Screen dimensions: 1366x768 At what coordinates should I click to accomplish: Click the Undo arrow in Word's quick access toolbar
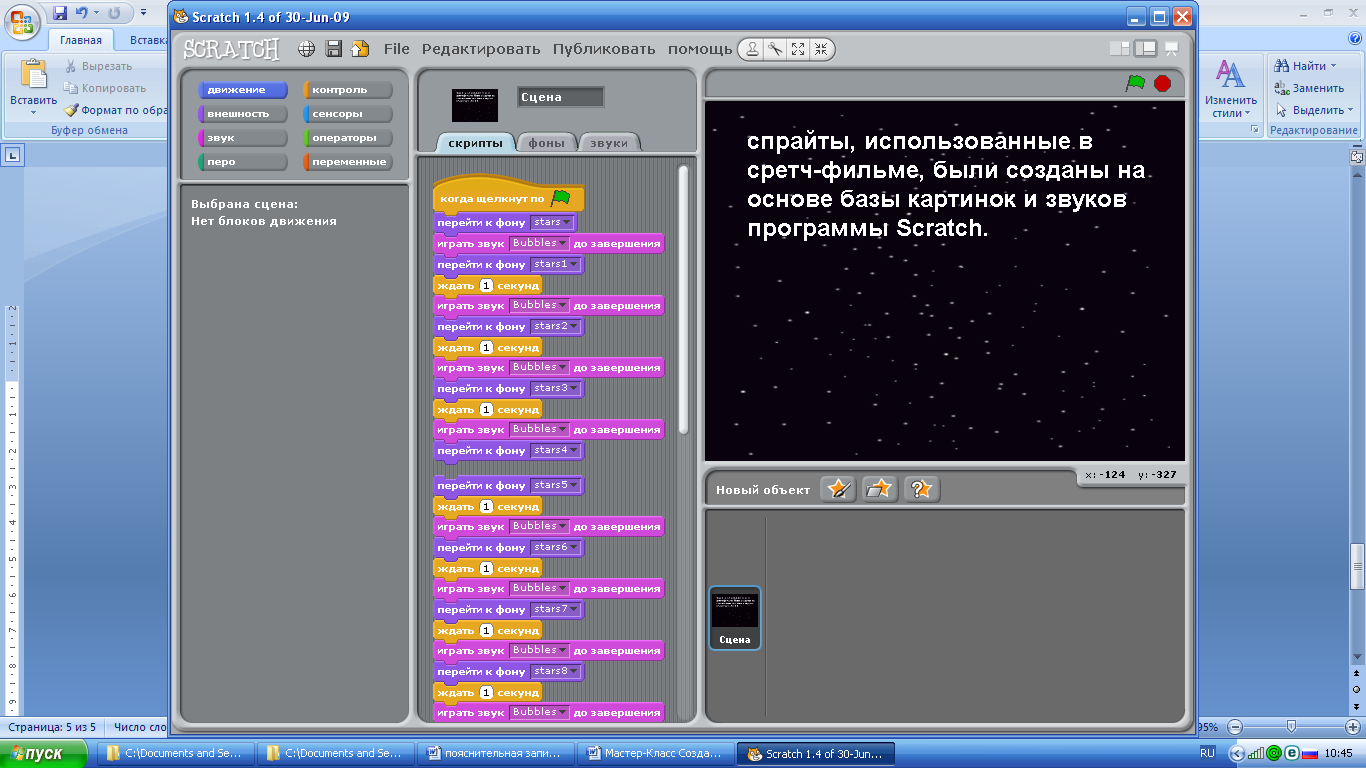tap(82, 13)
